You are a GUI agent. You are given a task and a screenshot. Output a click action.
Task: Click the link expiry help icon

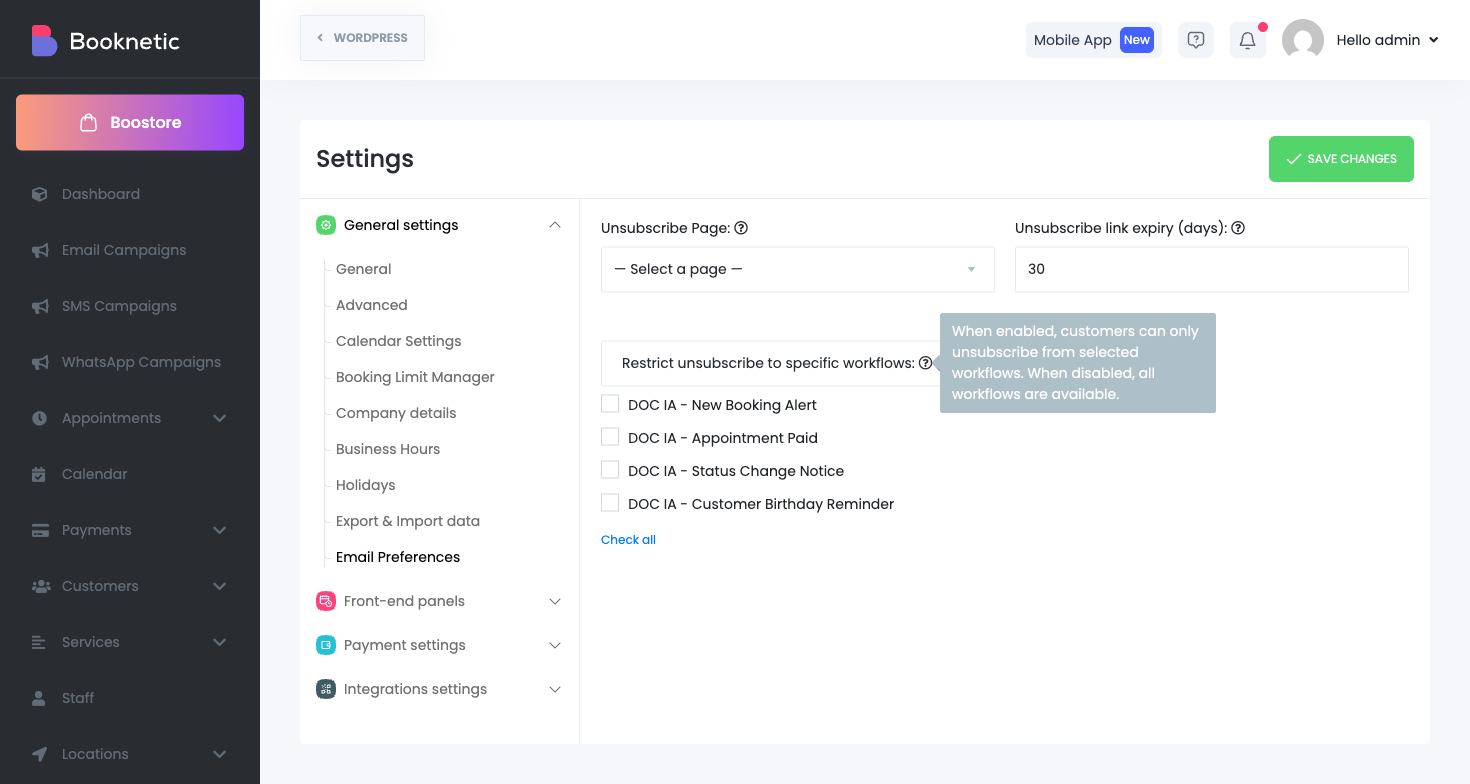(x=1238, y=228)
